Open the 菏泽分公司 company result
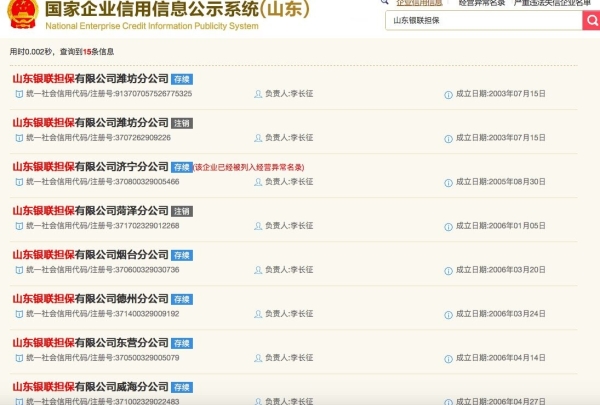Image resolution: width=600 pixels, height=405 pixels. tap(90, 211)
